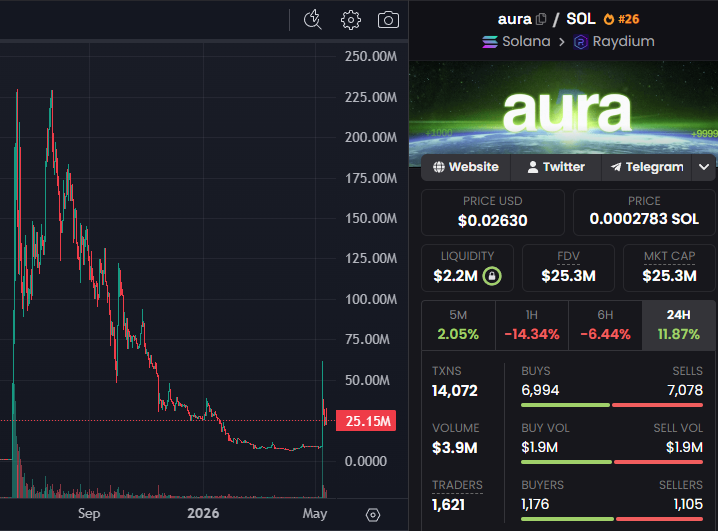Copy the aura token address icon
Screen dimensions: 718x531
coord(541,19)
